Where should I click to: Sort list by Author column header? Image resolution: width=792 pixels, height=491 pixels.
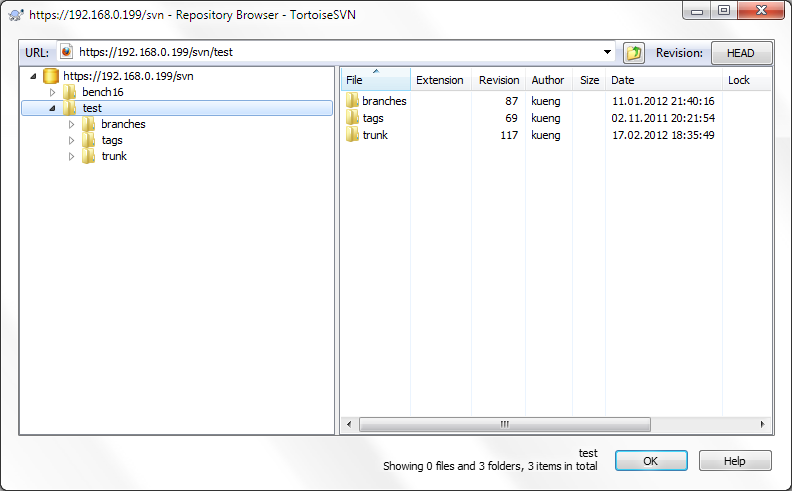pyautogui.click(x=547, y=80)
